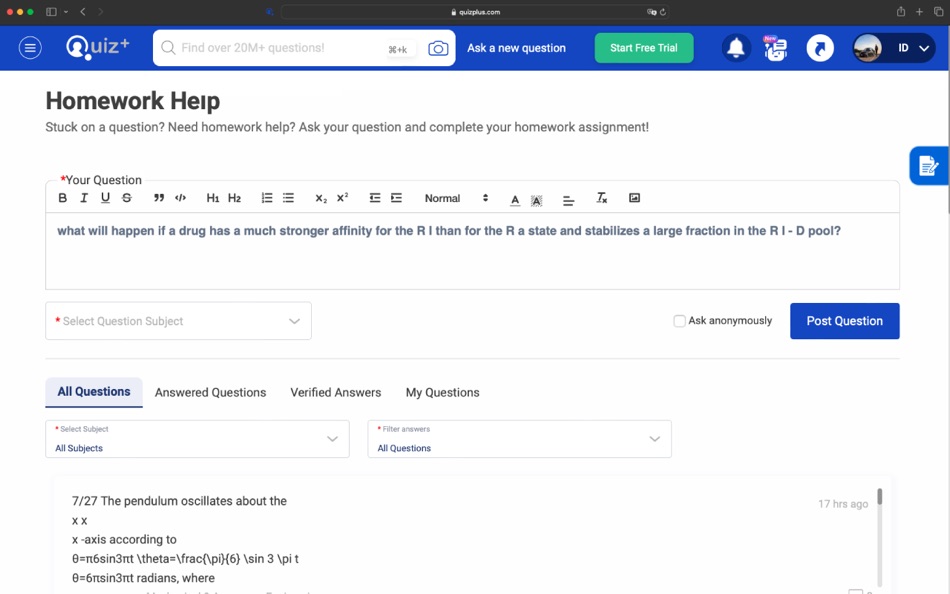Viewport: 950px width, 594px height.
Task: Open text color picker
Action: pyautogui.click(x=515, y=199)
